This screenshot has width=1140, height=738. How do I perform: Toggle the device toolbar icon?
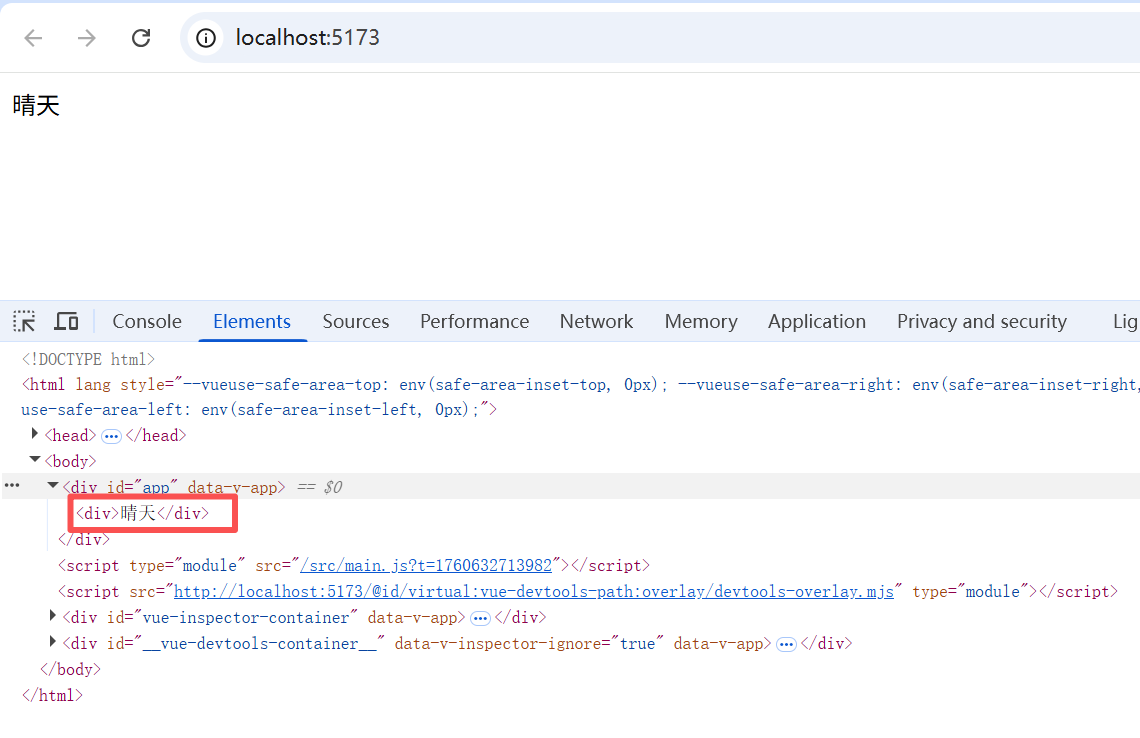point(66,321)
